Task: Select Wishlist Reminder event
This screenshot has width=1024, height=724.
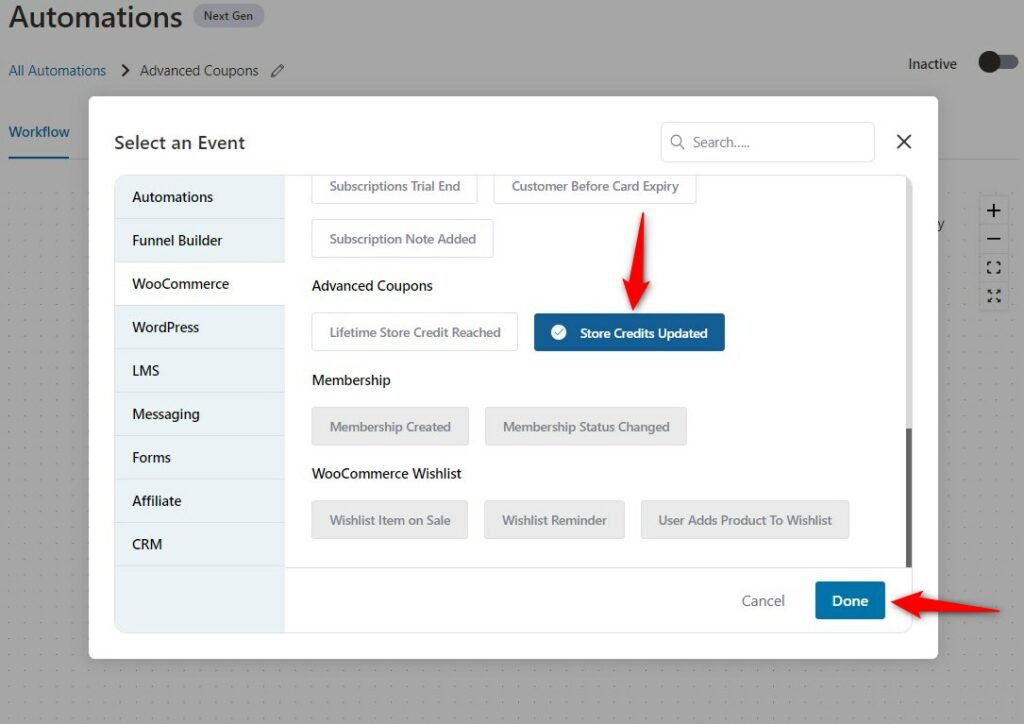Action: click(x=554, y=520)
